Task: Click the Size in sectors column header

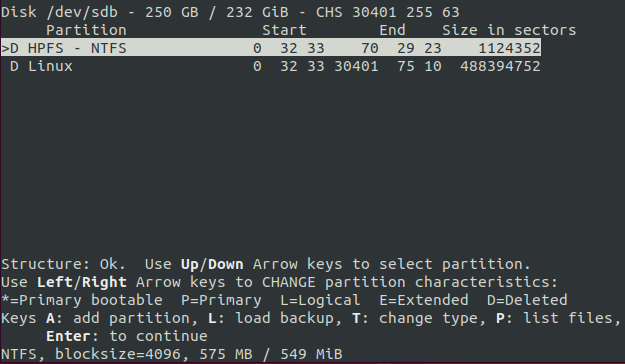Action: pos(509,30)
